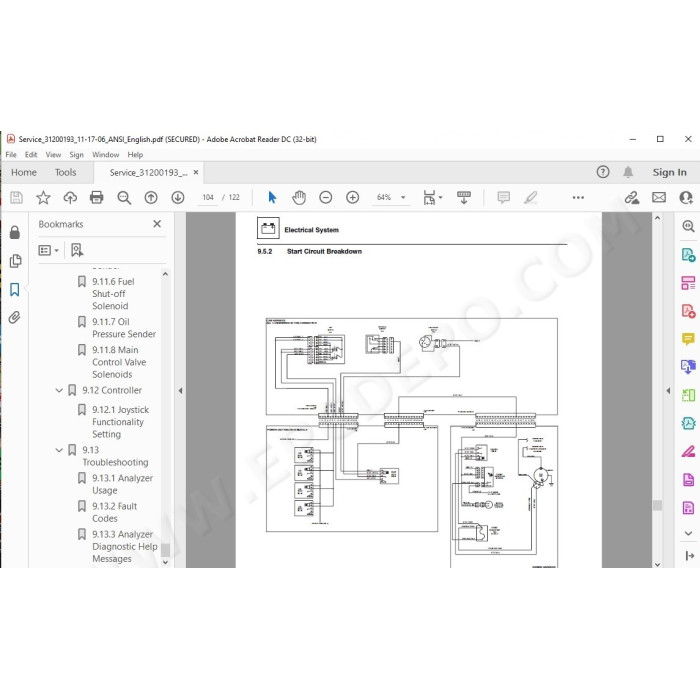
Task: Click the Zoom in plus icon
Action: 353,197
